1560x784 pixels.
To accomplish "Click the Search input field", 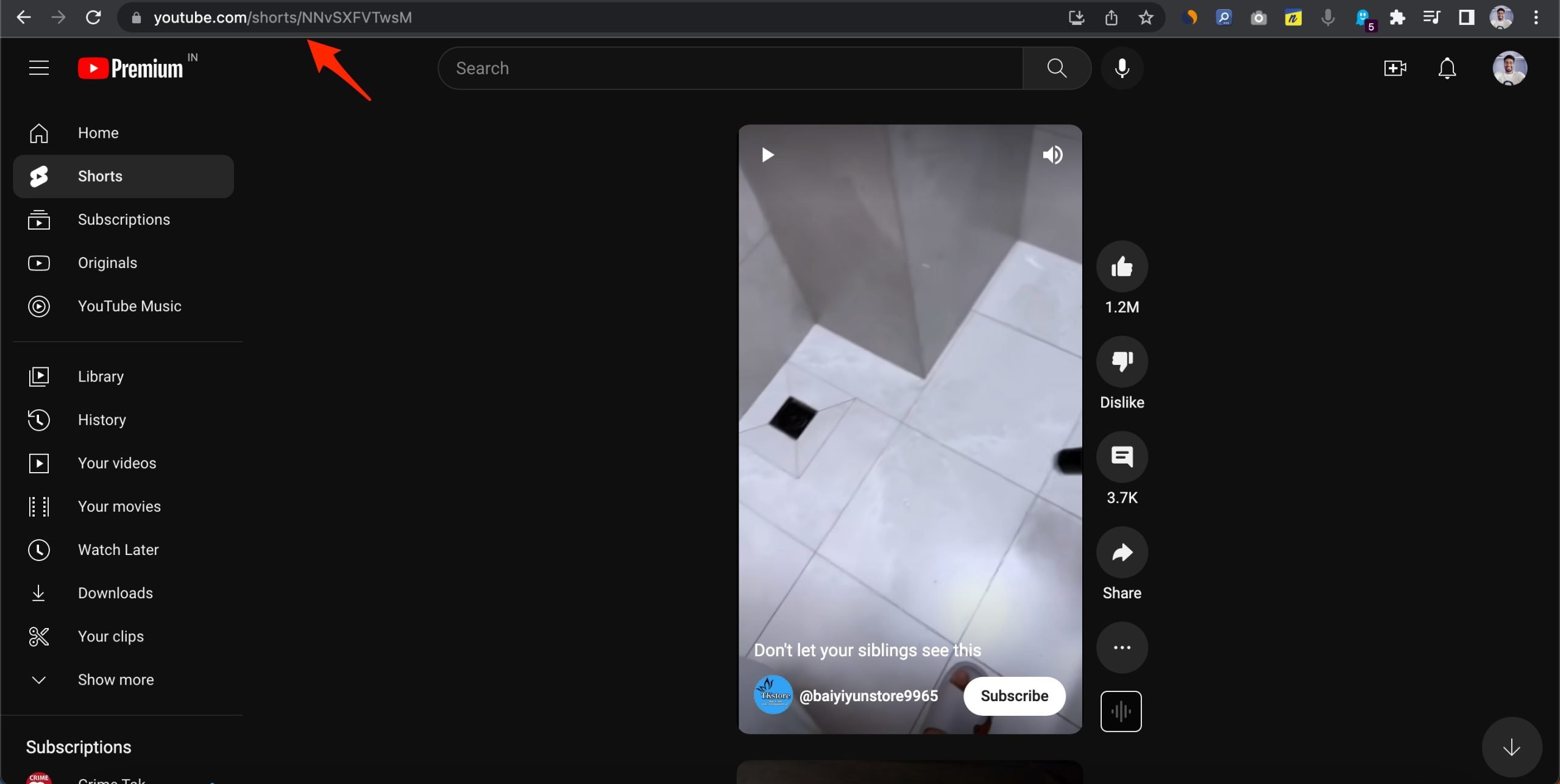I will [731, 68].
